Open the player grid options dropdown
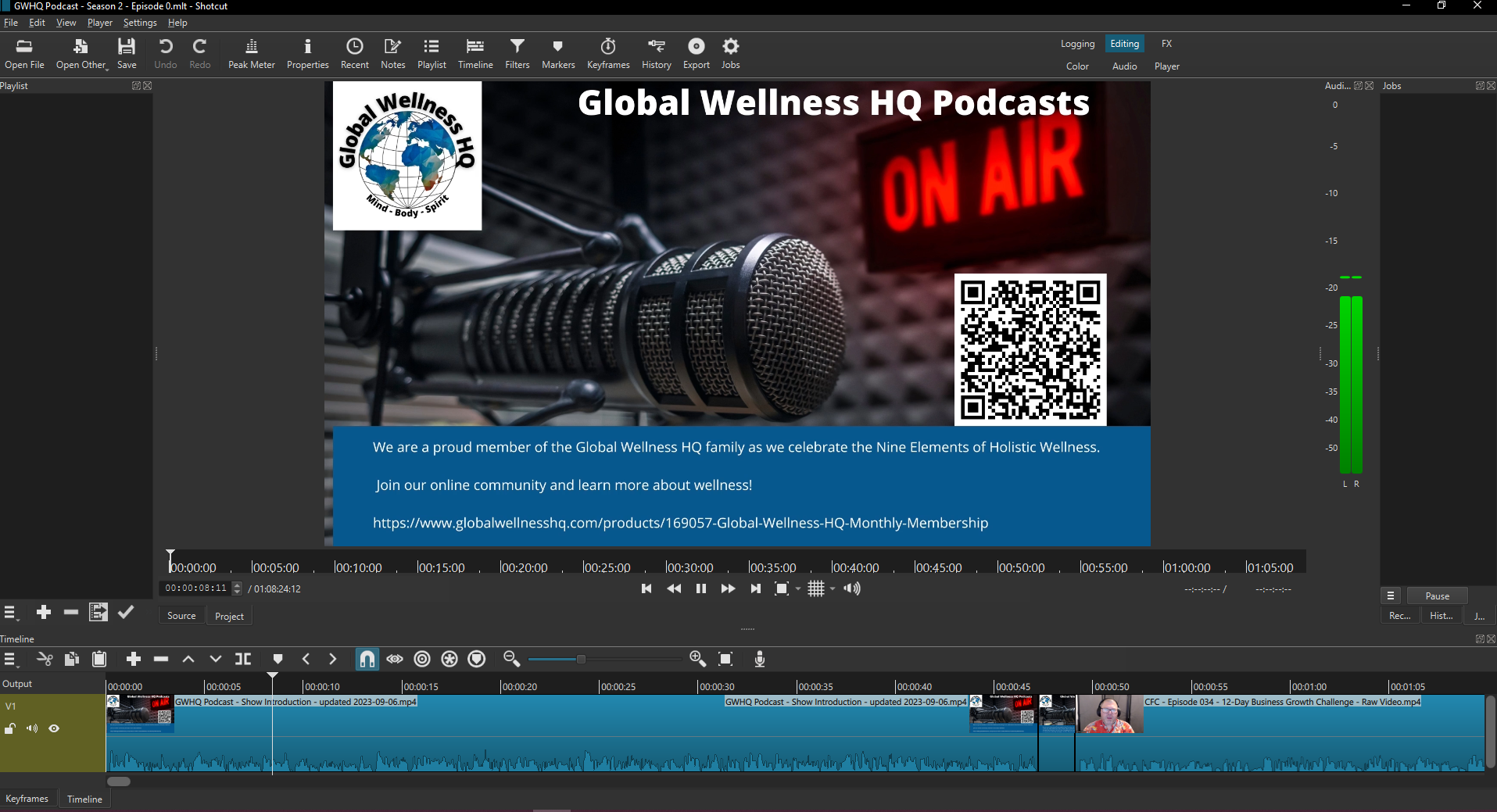This screenshot has width=1497, height=812. [833, 588]
